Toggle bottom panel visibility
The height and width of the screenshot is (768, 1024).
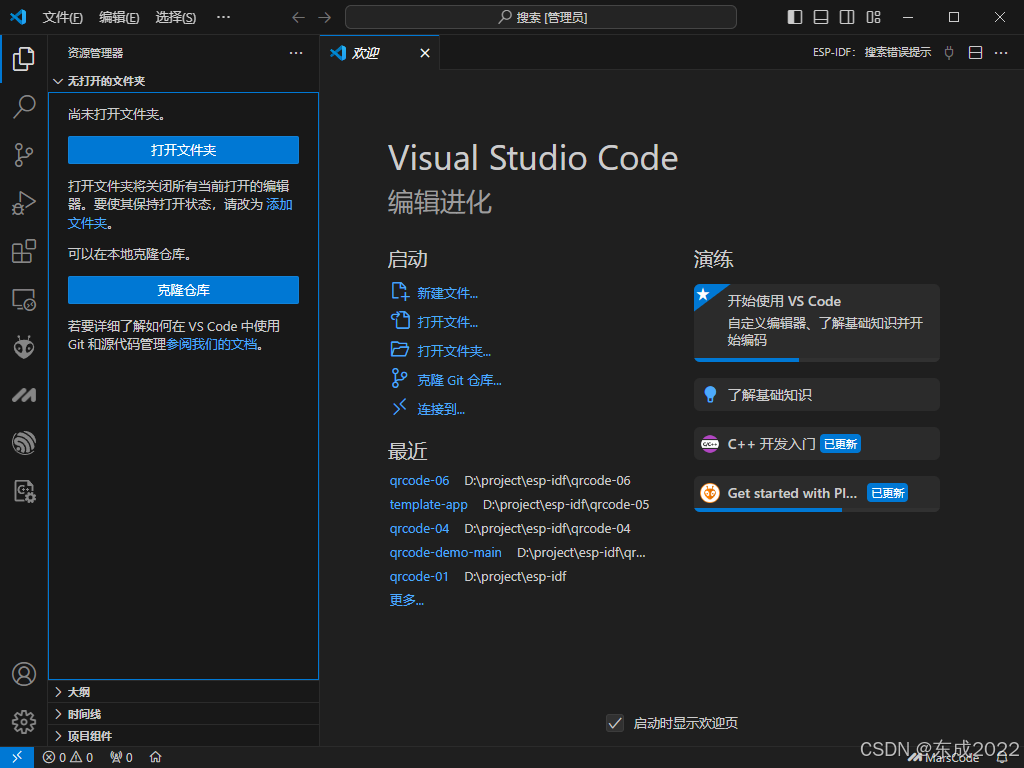click(821, 18)
